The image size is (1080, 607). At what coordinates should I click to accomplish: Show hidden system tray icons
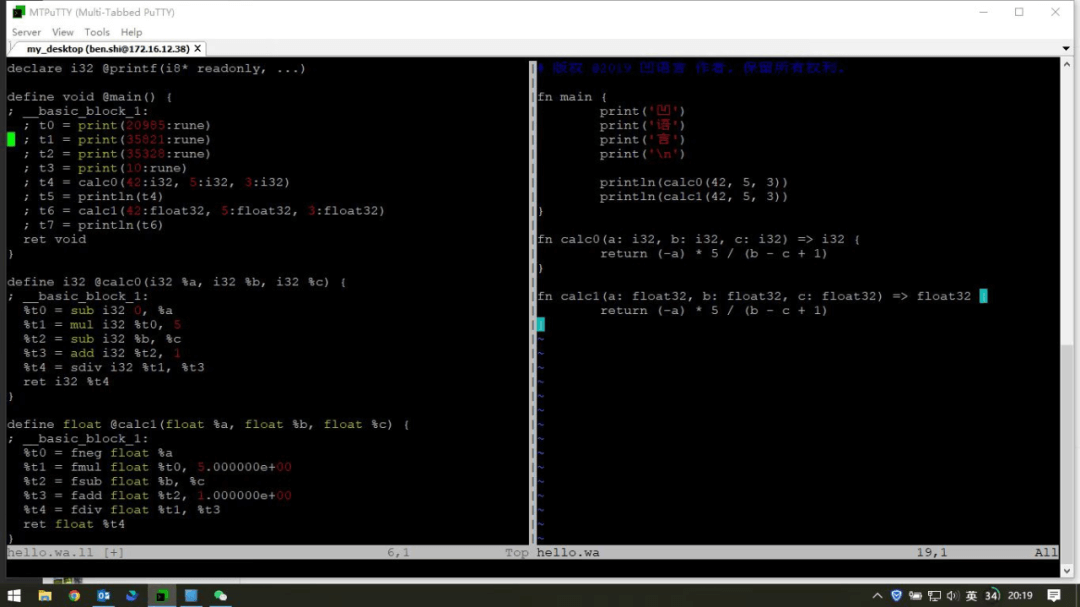(x=877, y=595)
